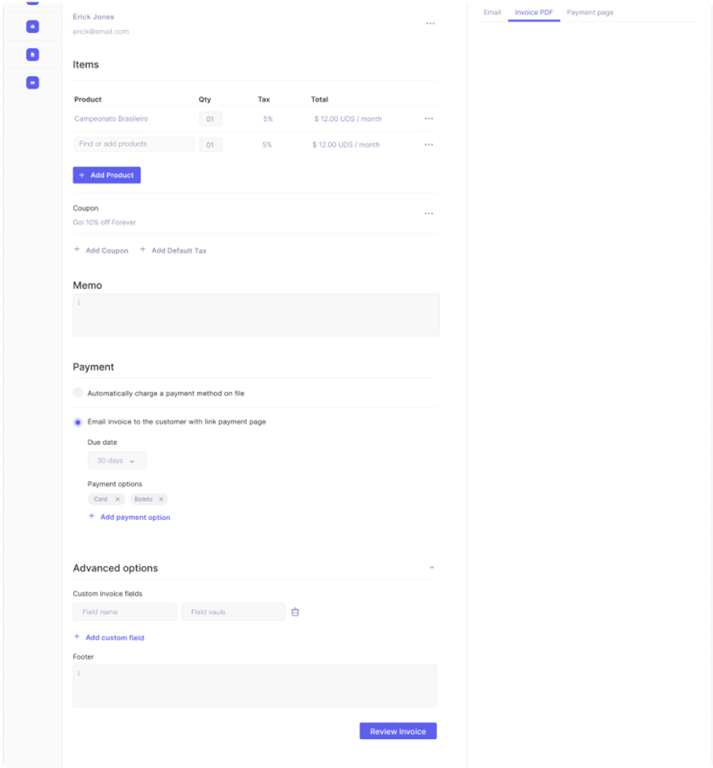Select Email invoice to the customer option
This screenshot has height=768, width=713.
tap(78, 422)
